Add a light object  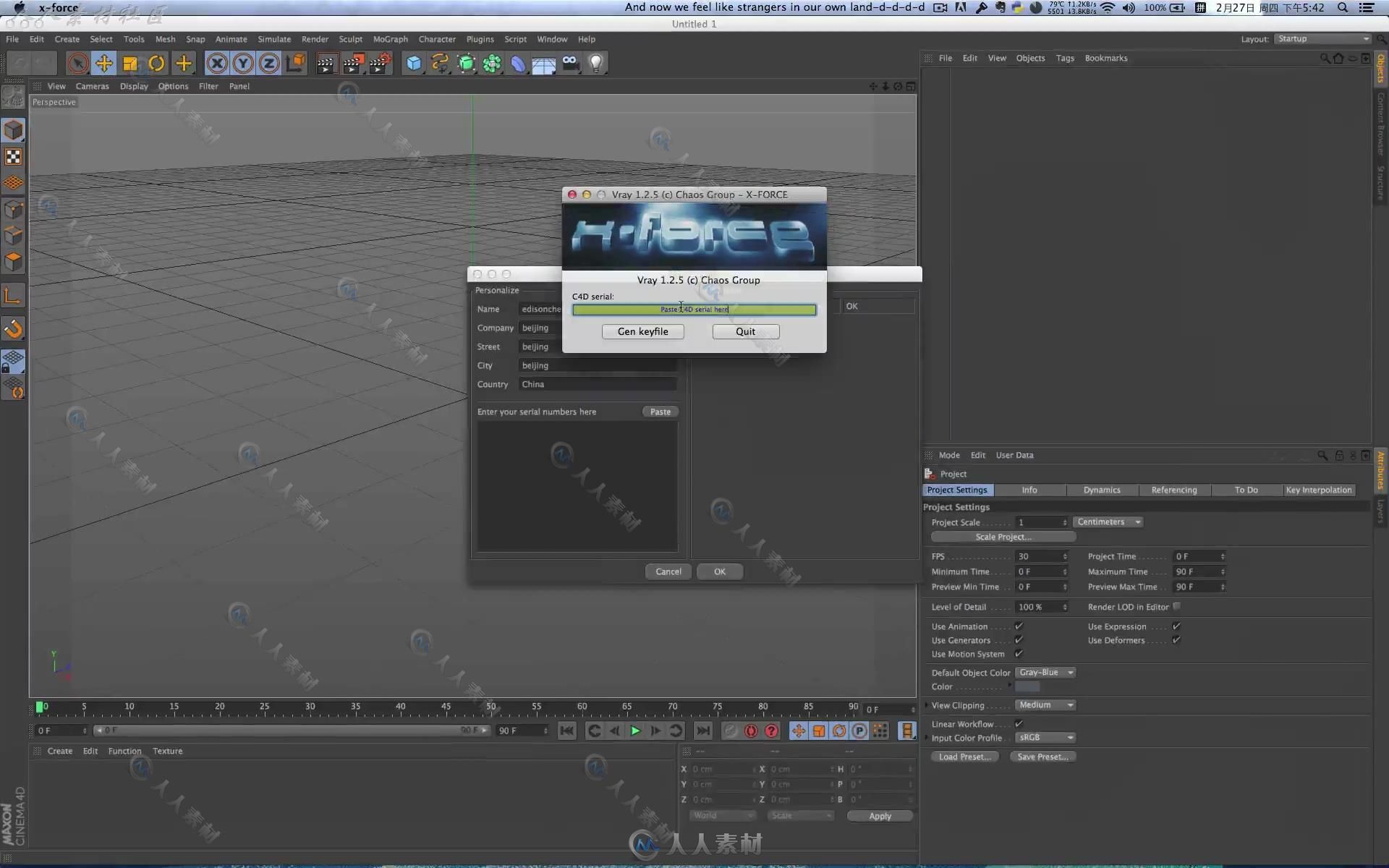tap(596, 64)
